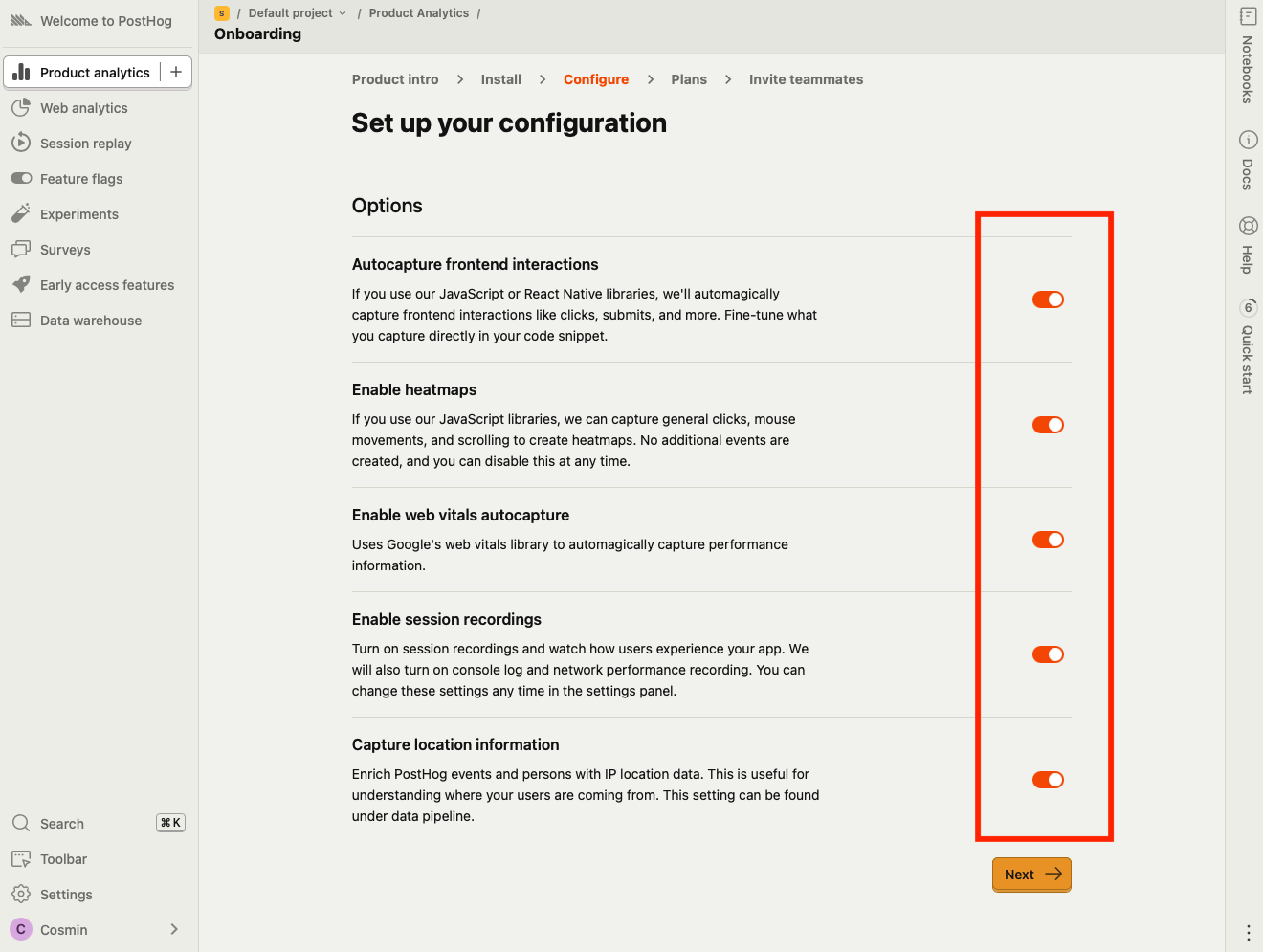Switch off Enable session recordings
1263x952 pixels.
coord(1048,654)
